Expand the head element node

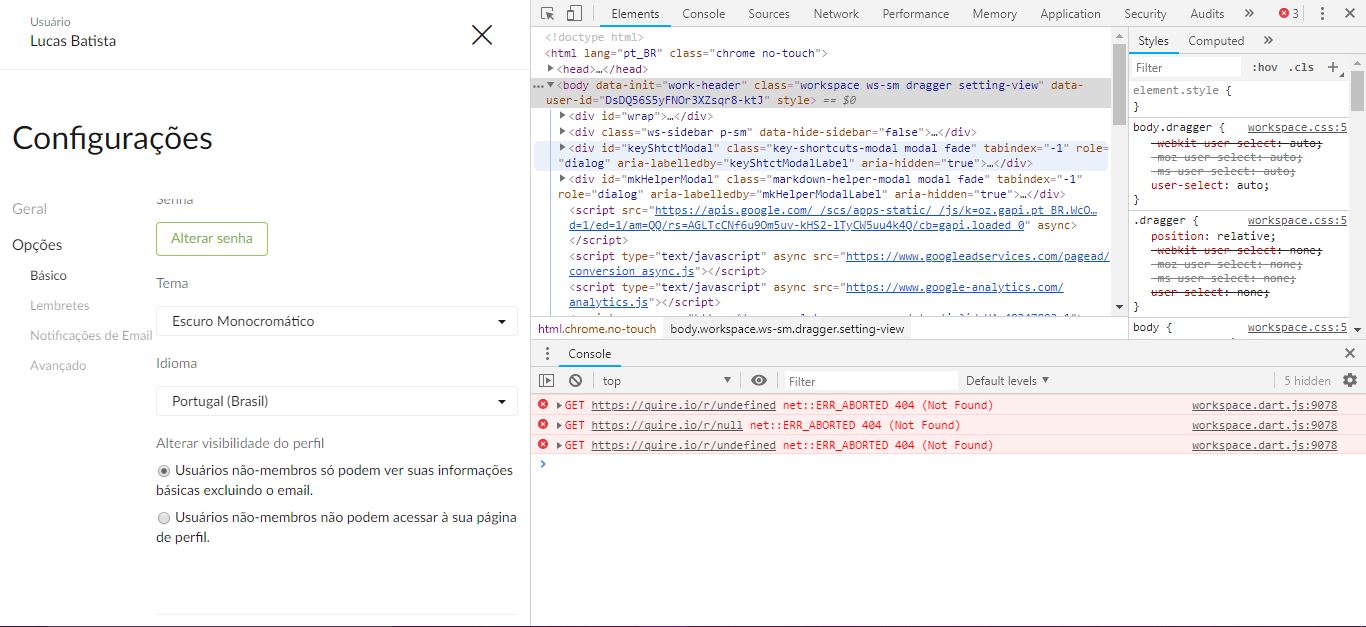click(x=551, y=69)
